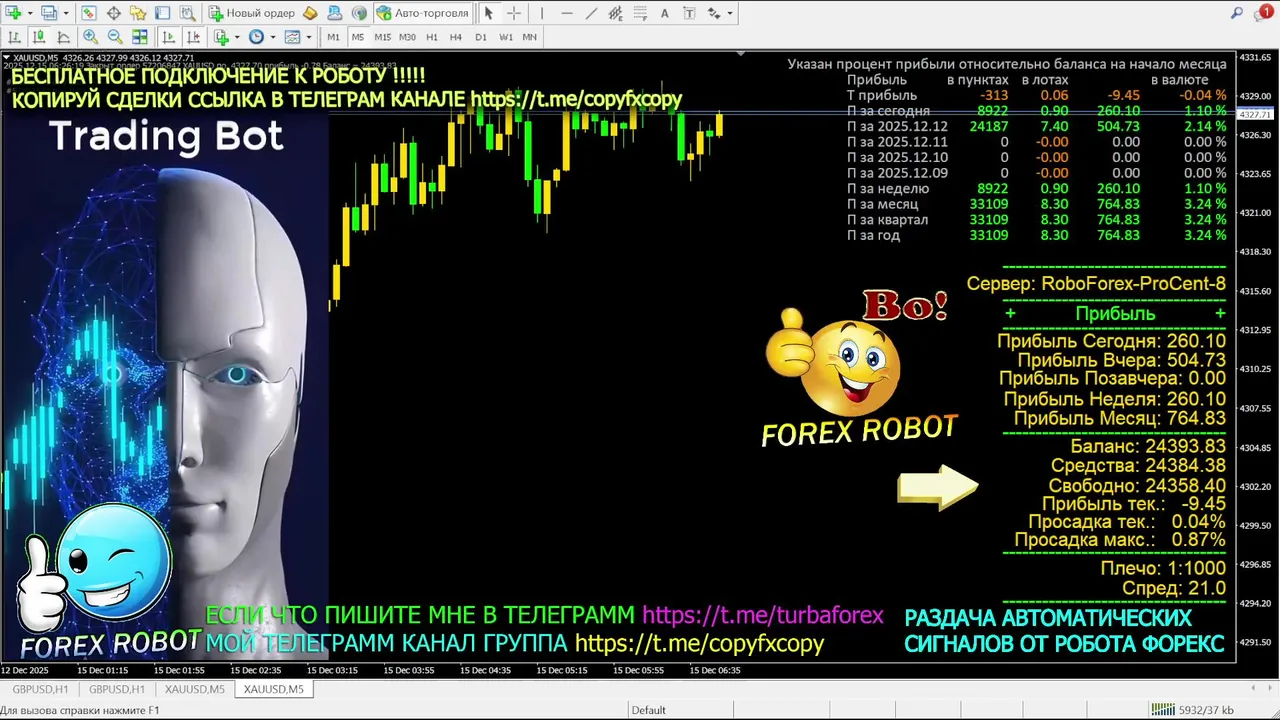Click Default profile in status bar
The image size is (1280, 720).
point(648,710)
